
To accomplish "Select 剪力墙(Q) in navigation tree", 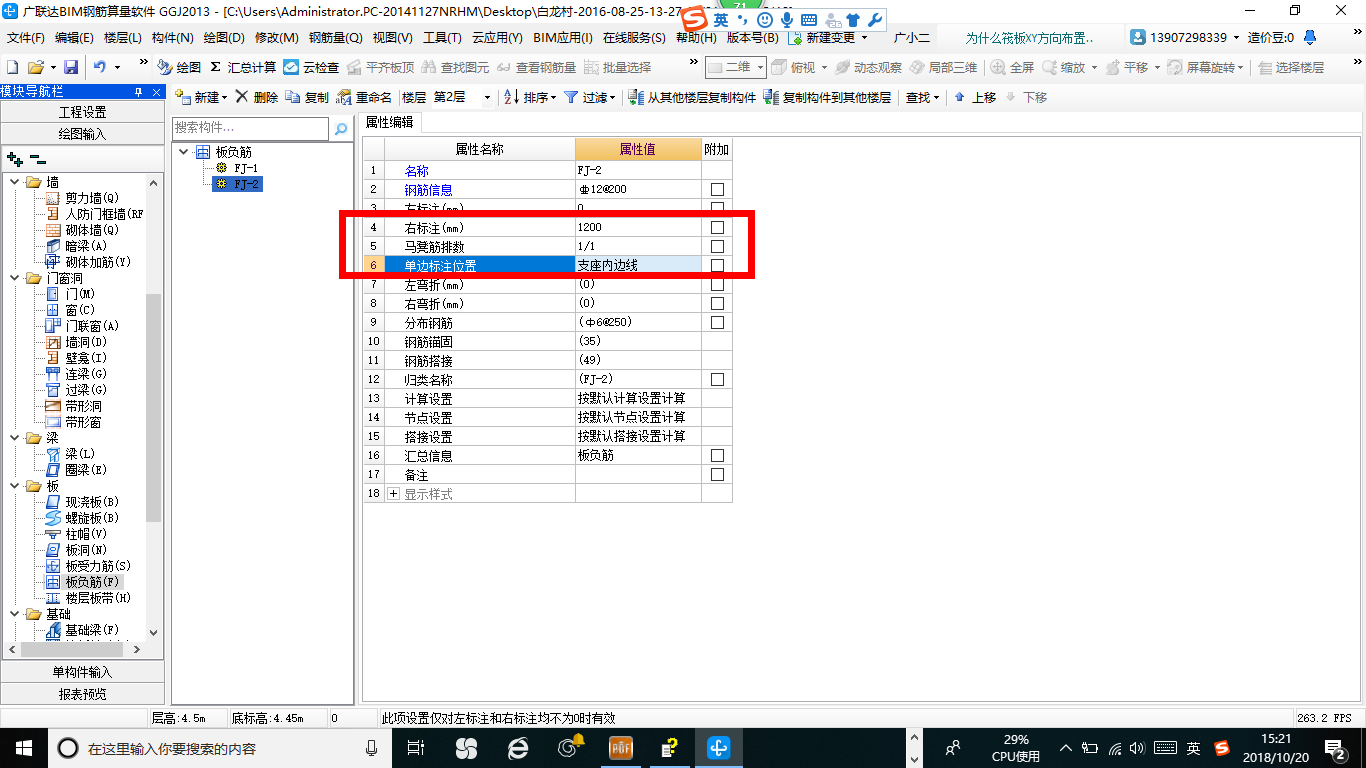I will [91, 198].
